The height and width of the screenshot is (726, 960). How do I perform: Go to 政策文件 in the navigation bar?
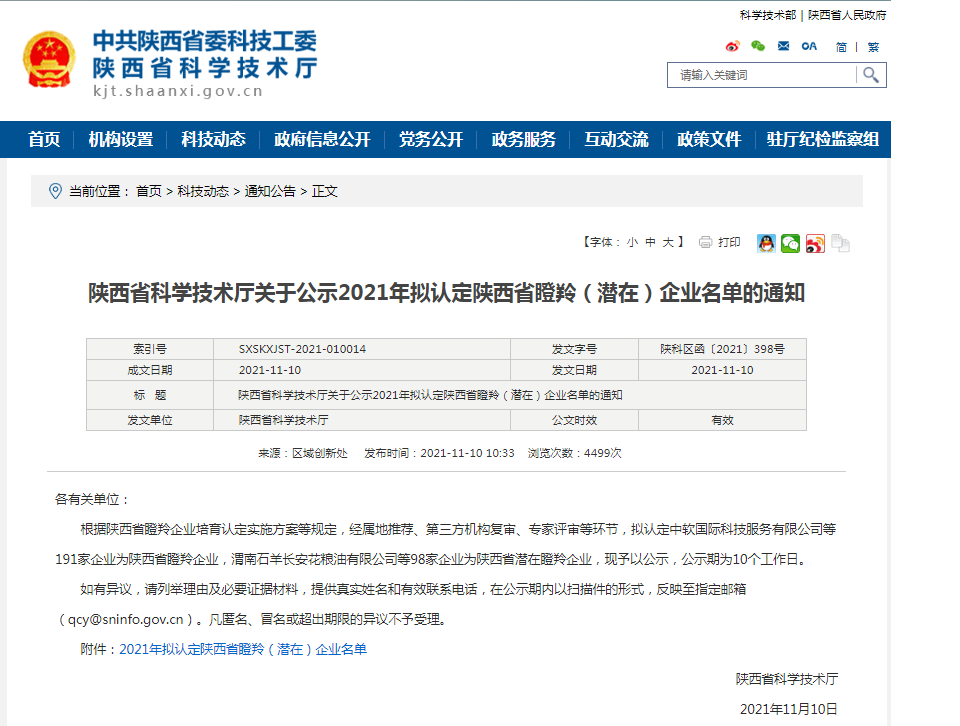point(709,140)
